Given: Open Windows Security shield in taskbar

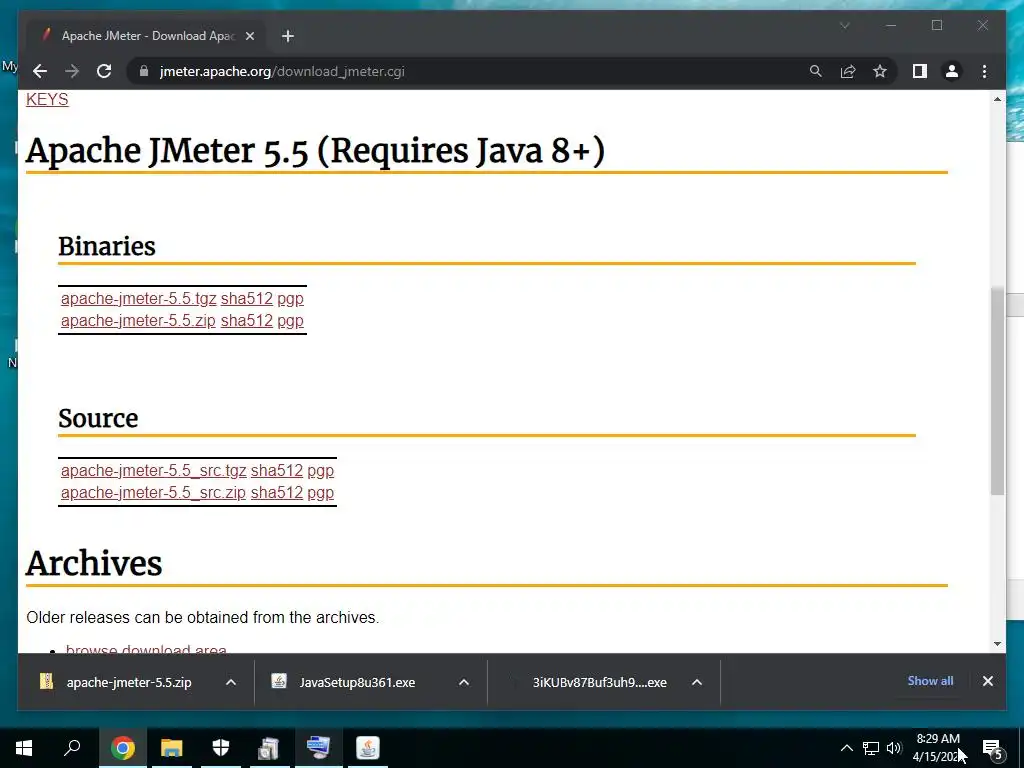Looking at the screenshot, I should (221, 748).
